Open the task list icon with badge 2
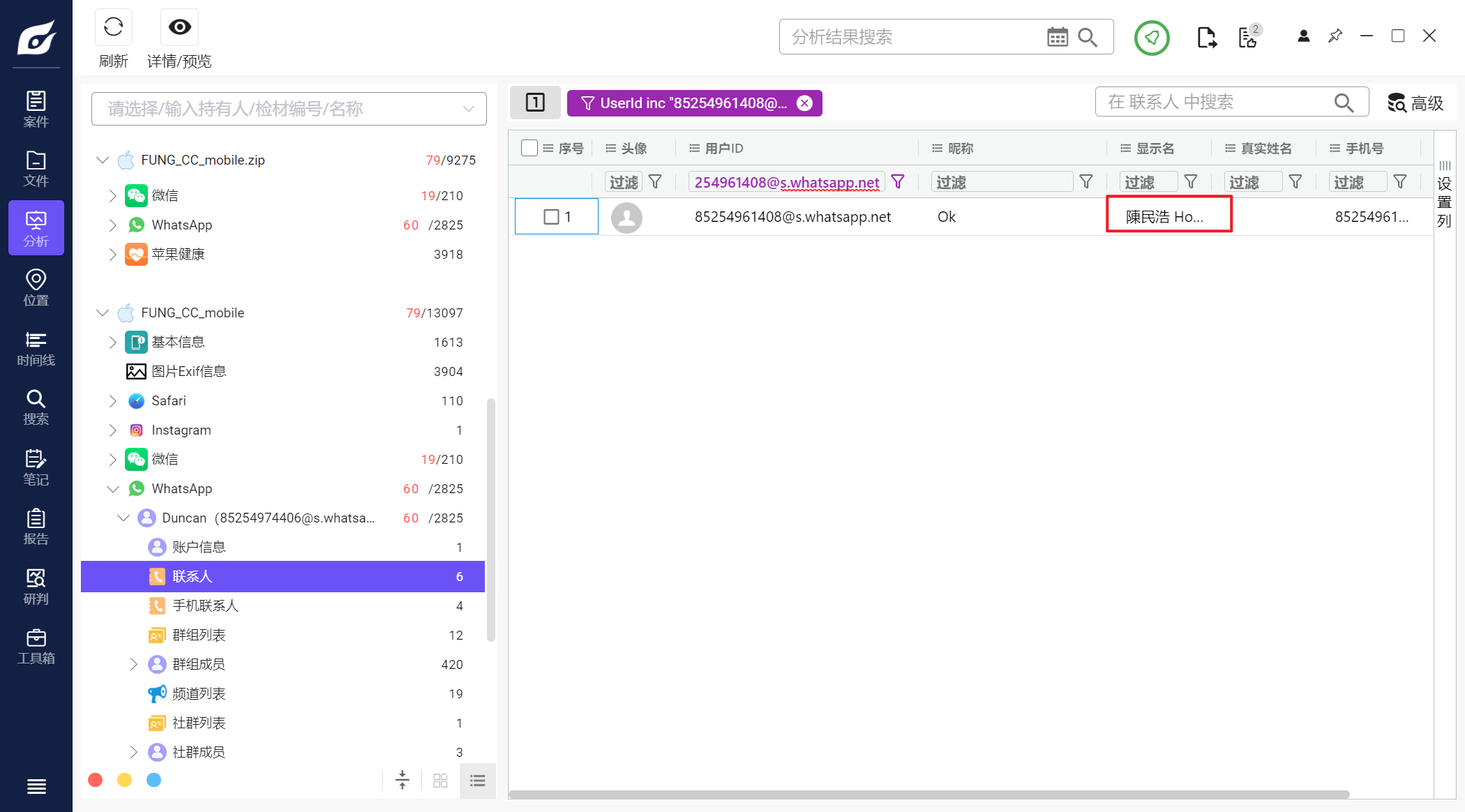Viewport: 1465px width, 812px height. click(1247, 37)
